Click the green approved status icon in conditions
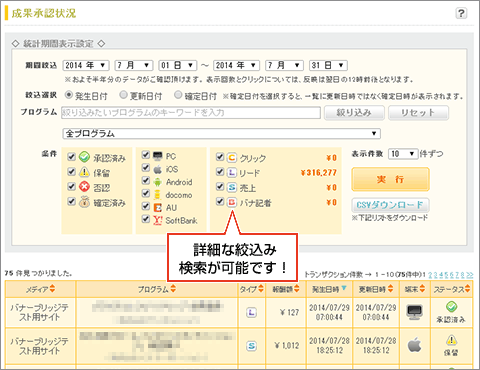480x370 pixels. tap(85, 157)
